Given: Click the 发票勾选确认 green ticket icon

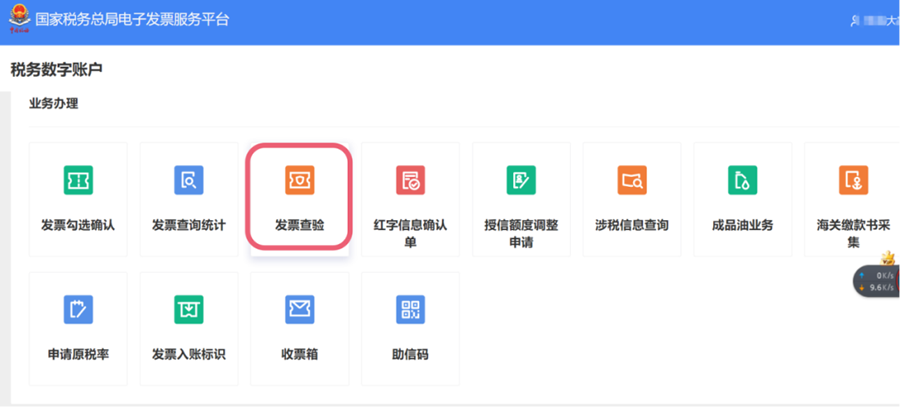Looking at the screenshot, I should [x=78, y=180].
